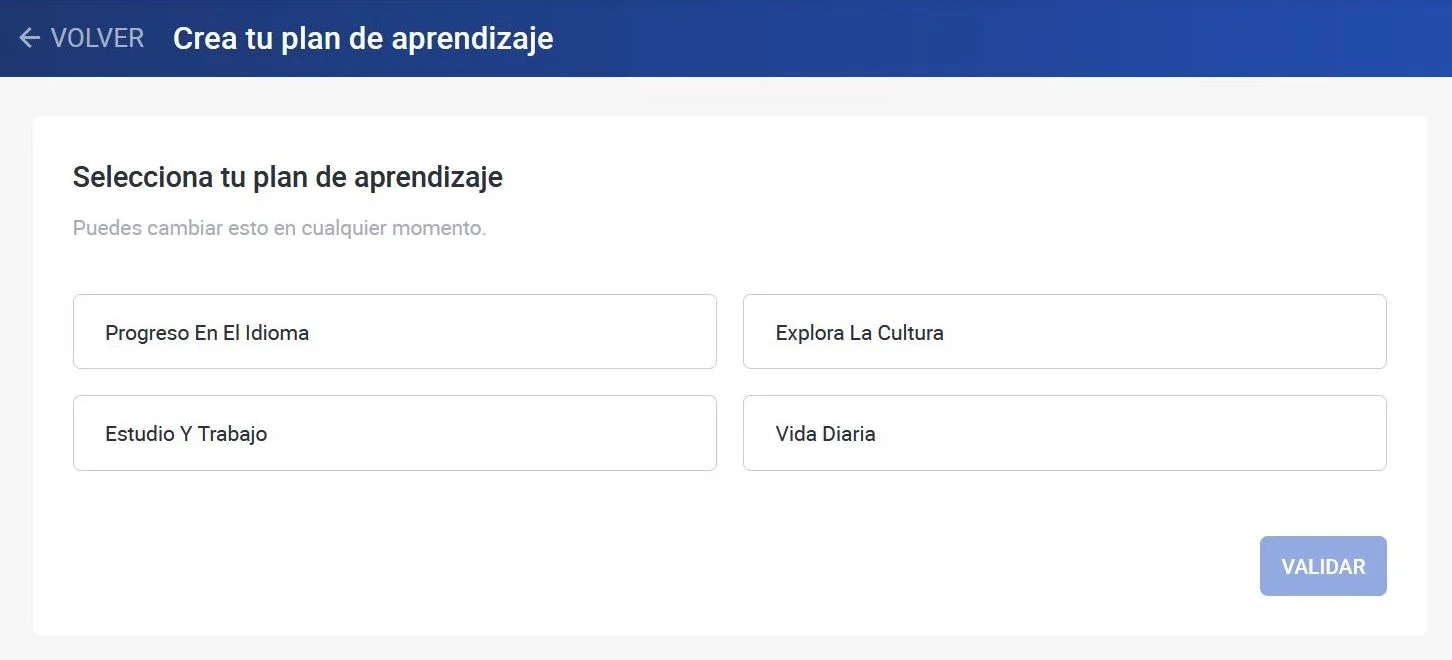Toggle the language progress plan card
The height and width of the screenshot is (660, 1452).
pos(394,332)
